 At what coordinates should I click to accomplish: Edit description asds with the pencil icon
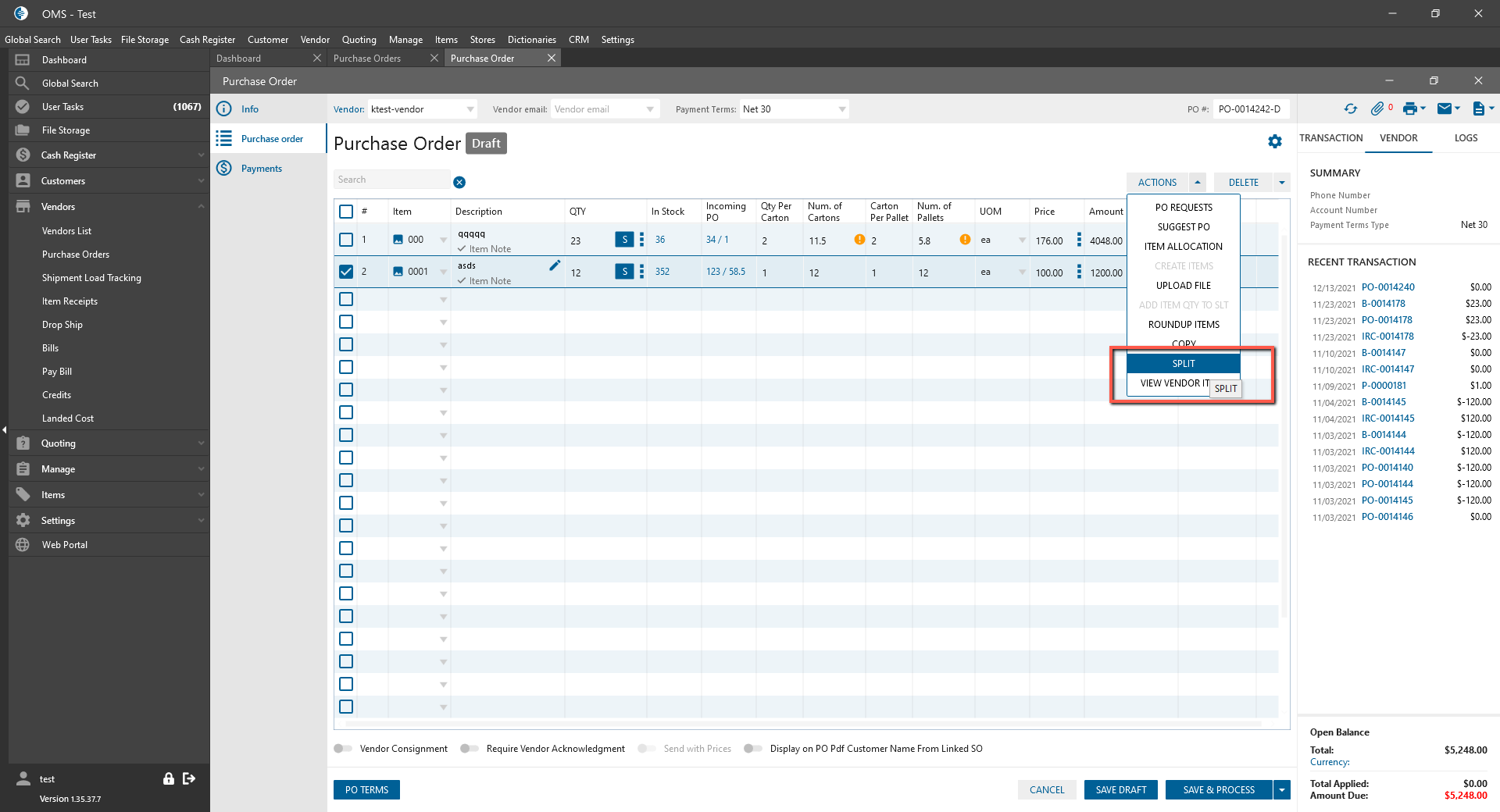point(555,265)
